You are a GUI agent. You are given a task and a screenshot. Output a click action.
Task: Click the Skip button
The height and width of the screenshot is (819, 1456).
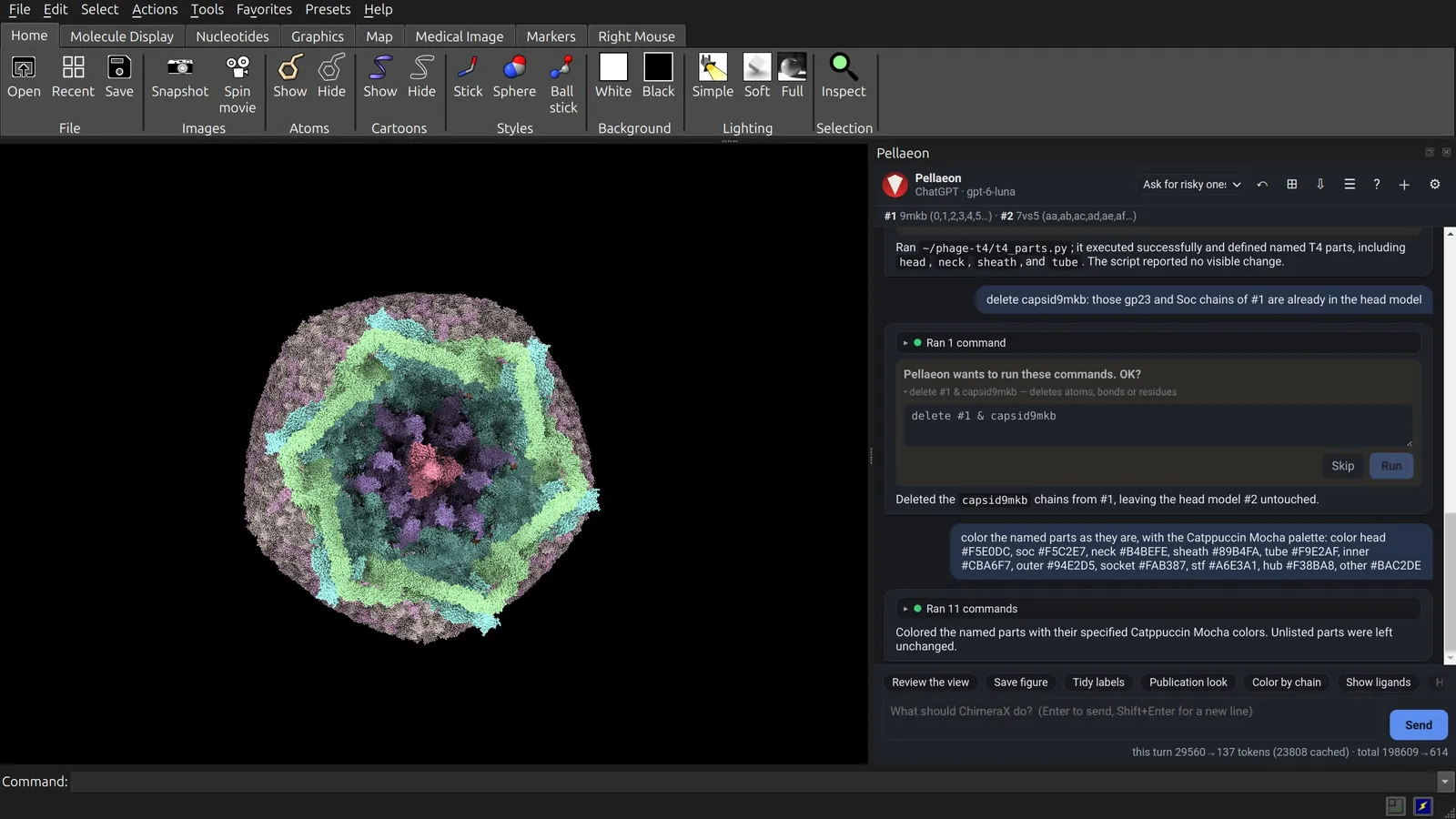coord(1343,466)
